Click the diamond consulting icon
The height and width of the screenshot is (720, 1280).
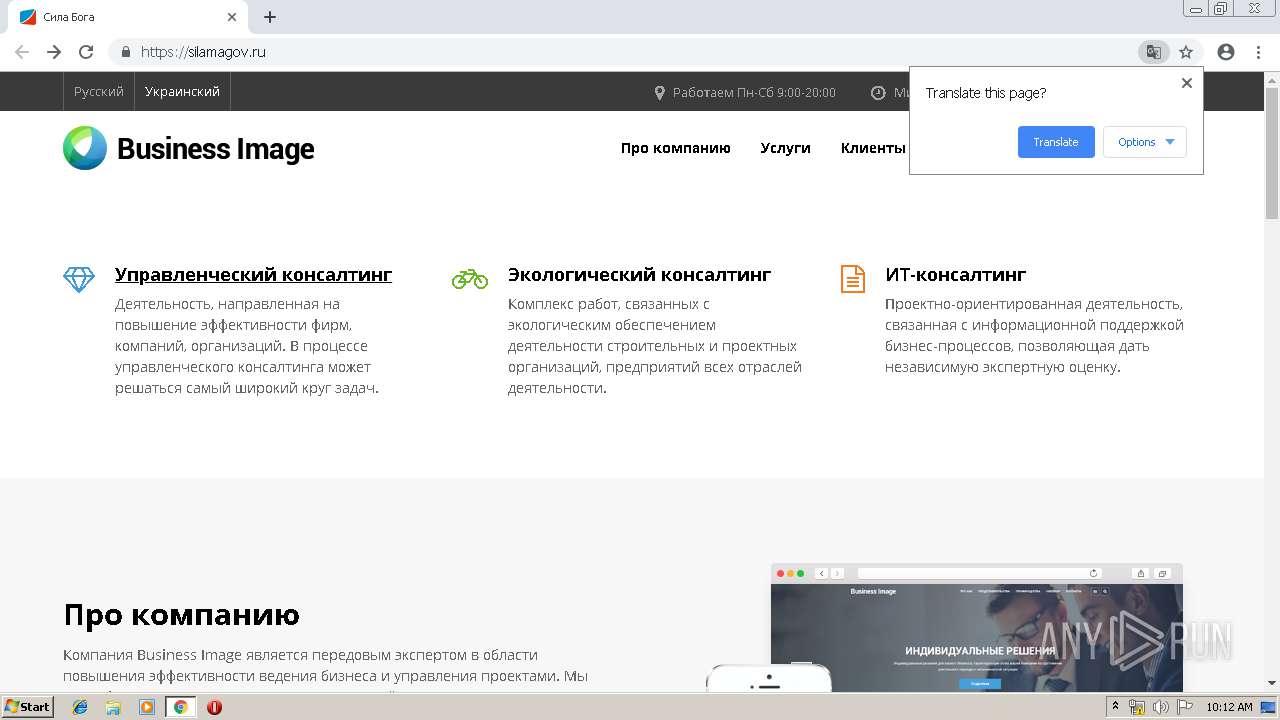pyautogui.click(x=79, y=279)
